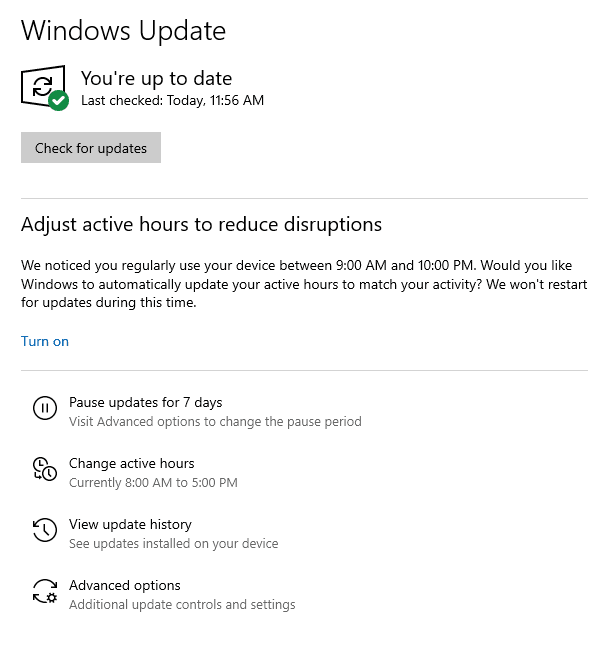Image resolution: width=600 pixels, height=655 pixels.
Task: Click the Windows Update page heading
Action: tap(123, 30)
